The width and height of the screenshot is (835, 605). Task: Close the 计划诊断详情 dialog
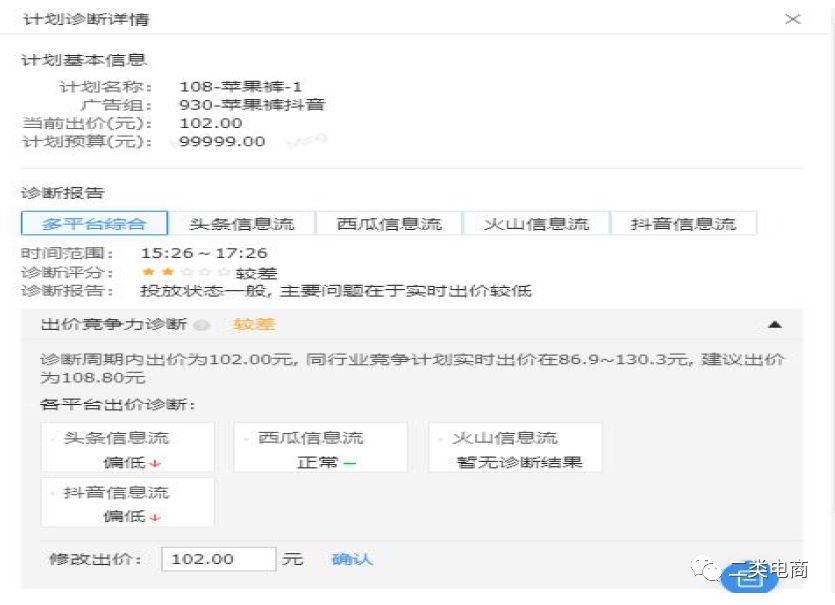(792, 18)
